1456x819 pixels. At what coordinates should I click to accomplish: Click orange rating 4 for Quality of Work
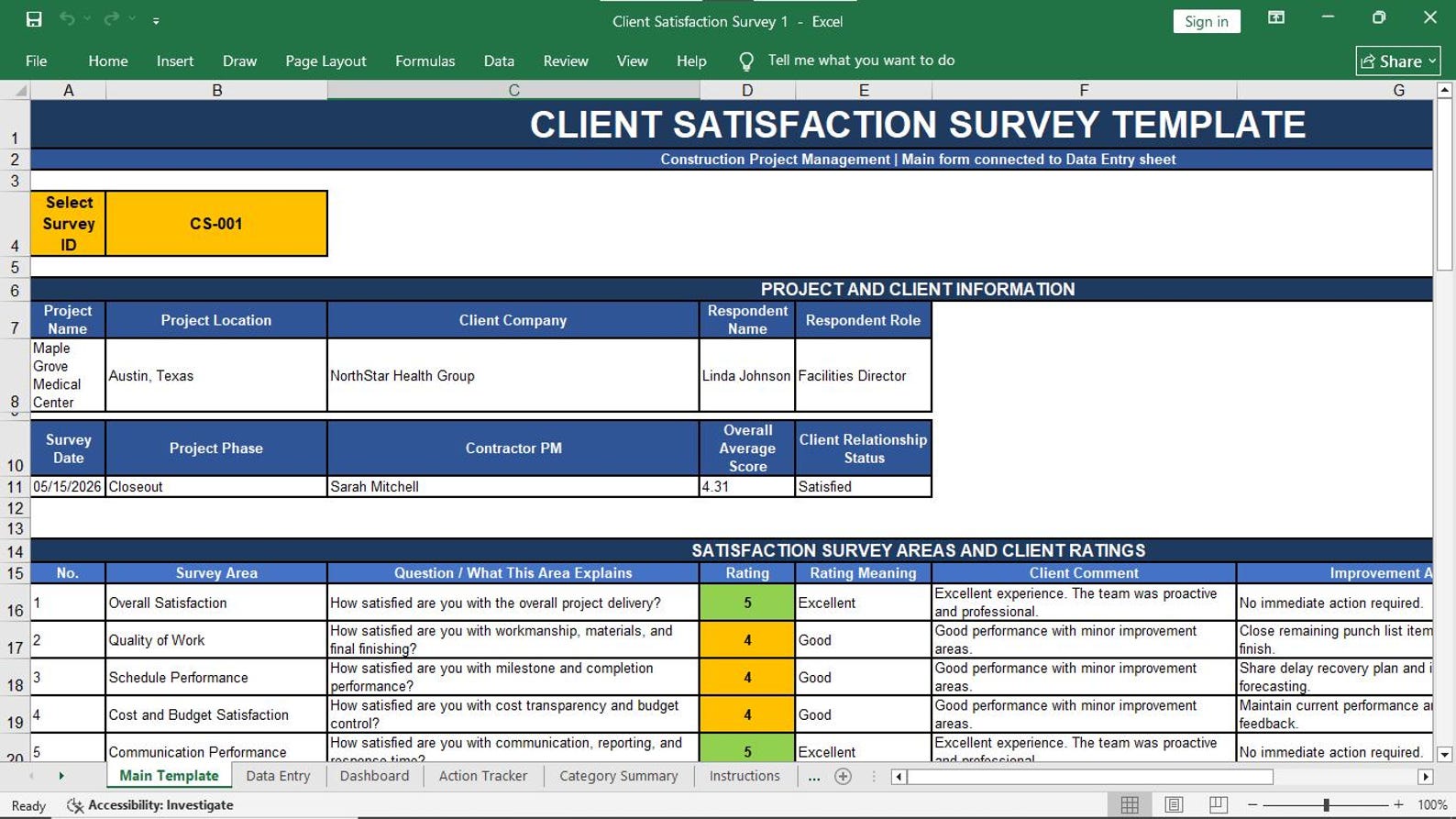(x=747, y=640)
